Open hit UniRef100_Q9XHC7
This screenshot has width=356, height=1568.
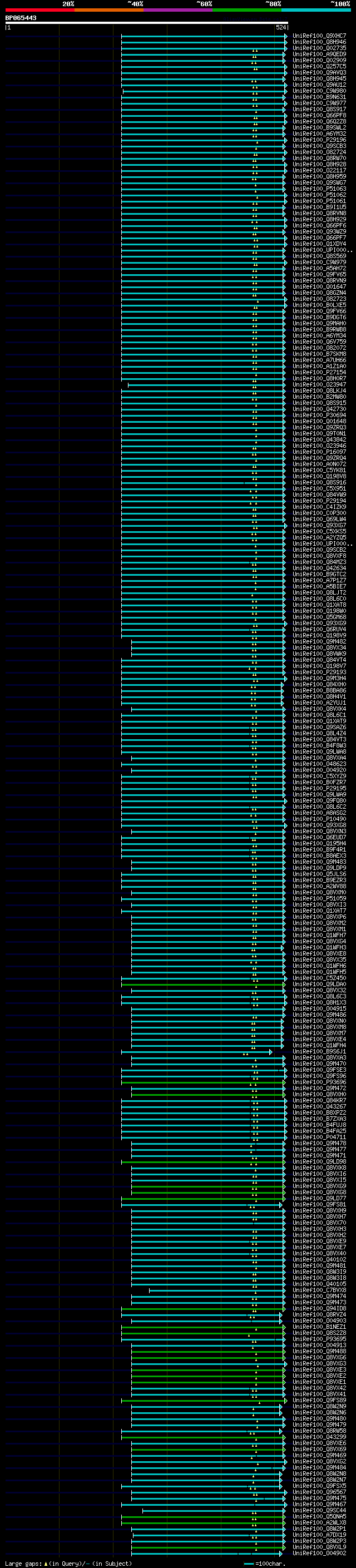coord(319,36)
